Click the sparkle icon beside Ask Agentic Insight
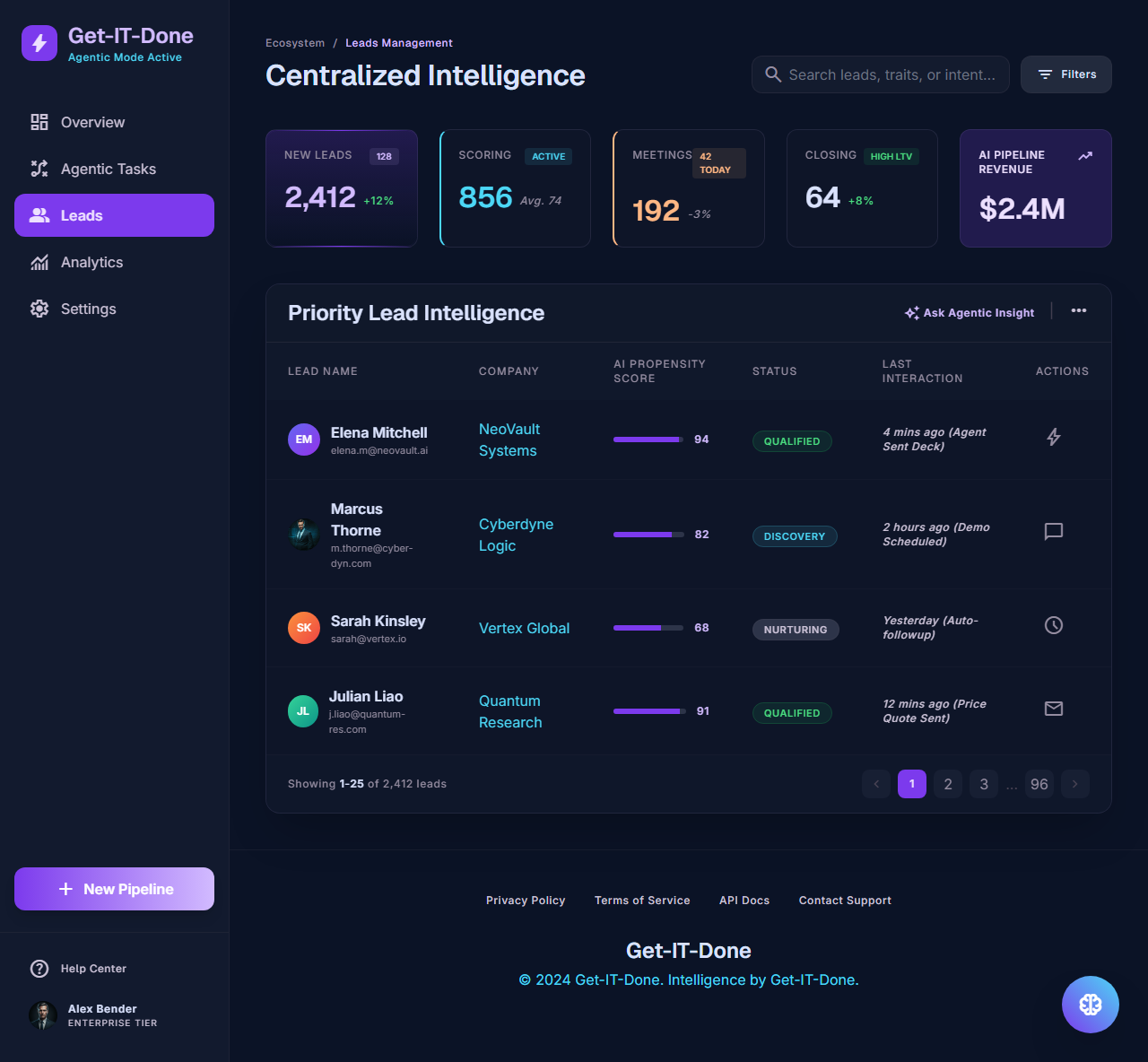This screenshot has height=1062, width=1148. 912,313
